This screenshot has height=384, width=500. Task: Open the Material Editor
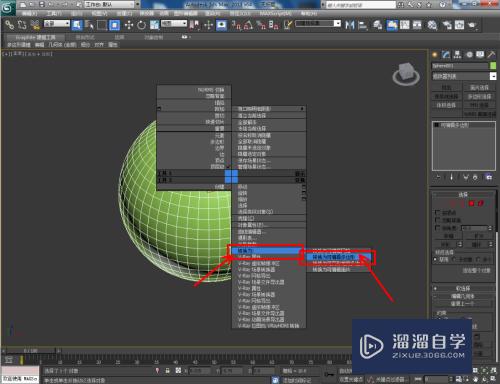pos(432,25)
